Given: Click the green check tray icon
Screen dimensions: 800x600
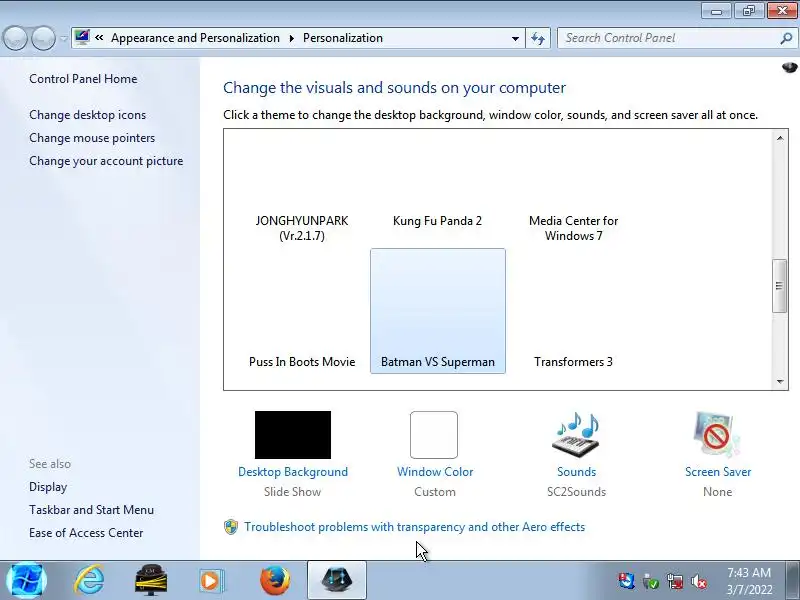Looking at the screenshot, I should [x=651, y=581].
